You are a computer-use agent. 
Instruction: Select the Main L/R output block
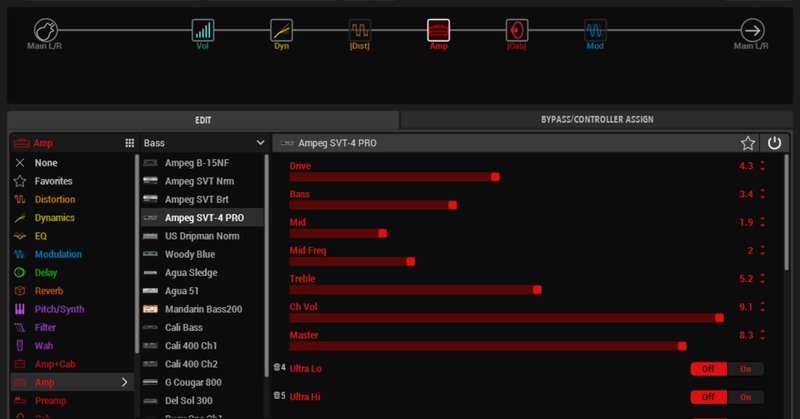[x=753, y=31]
